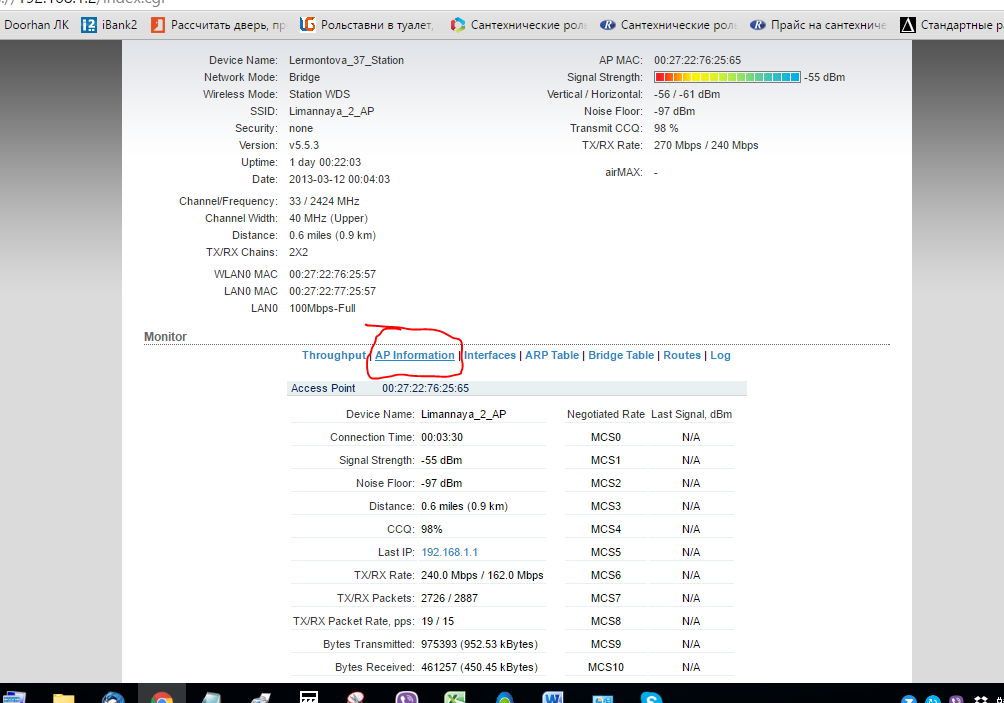Open the Doorhan ЛК bookmark
Screen dimensions: 1004x703
(x=36, y=25)
